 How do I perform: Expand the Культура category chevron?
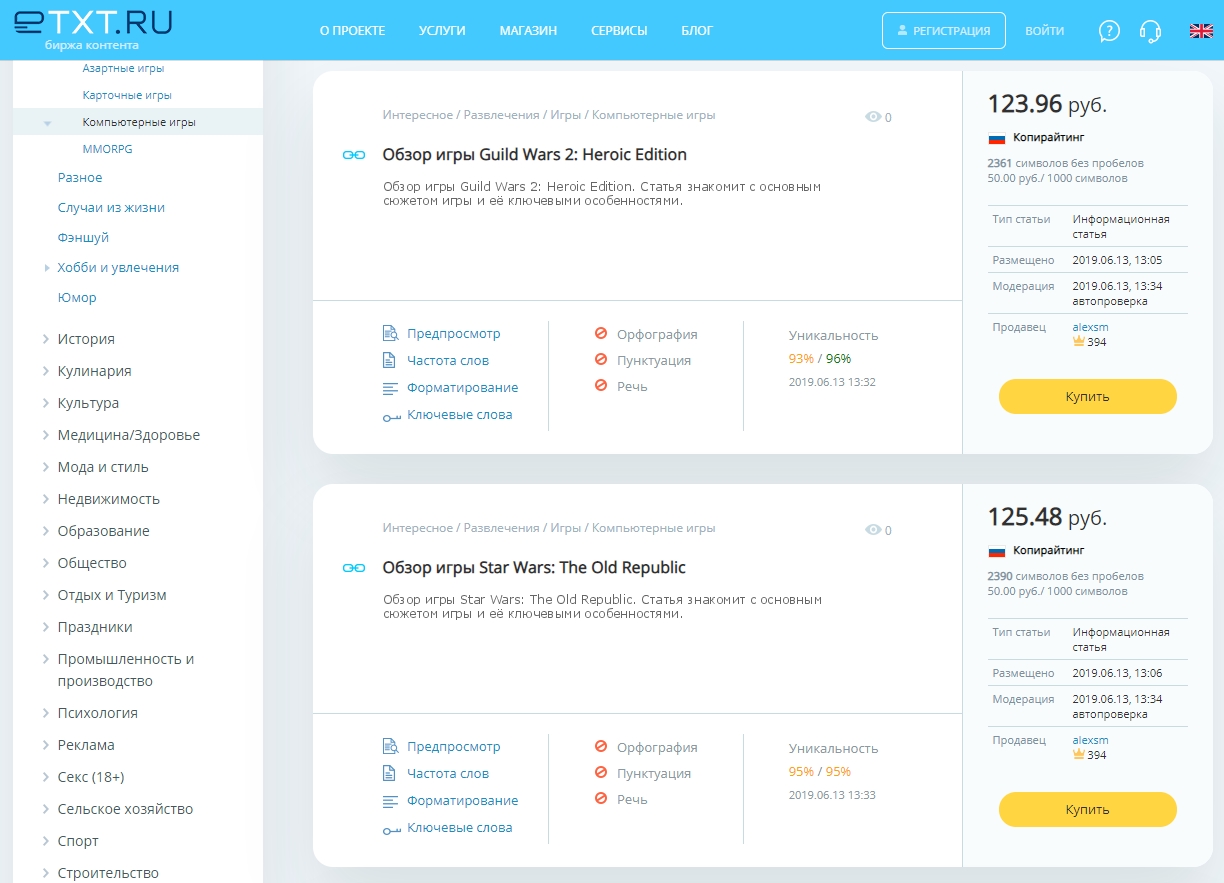(x=46, y=403)
